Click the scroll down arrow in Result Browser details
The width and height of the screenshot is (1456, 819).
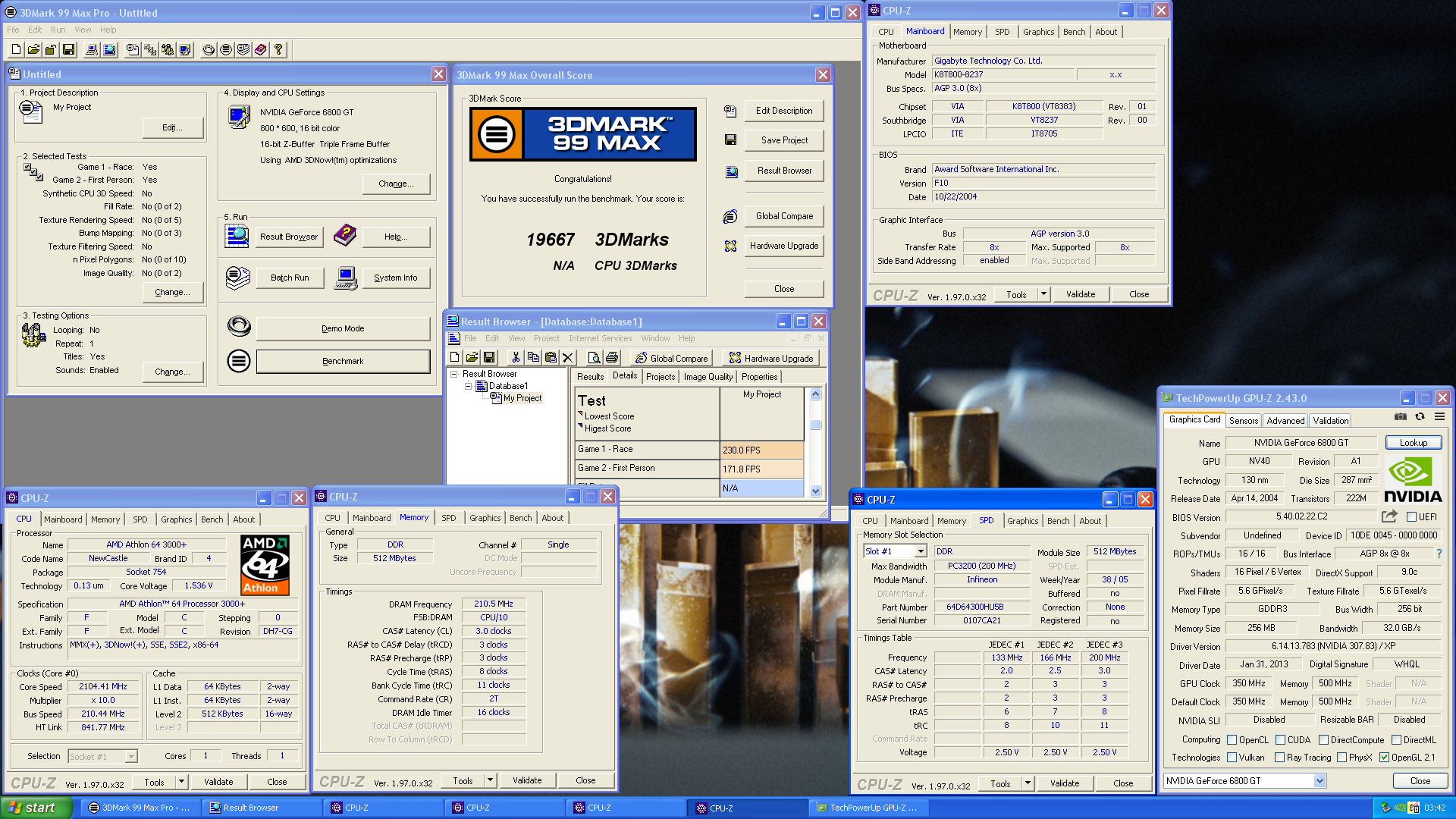[816, 491]
